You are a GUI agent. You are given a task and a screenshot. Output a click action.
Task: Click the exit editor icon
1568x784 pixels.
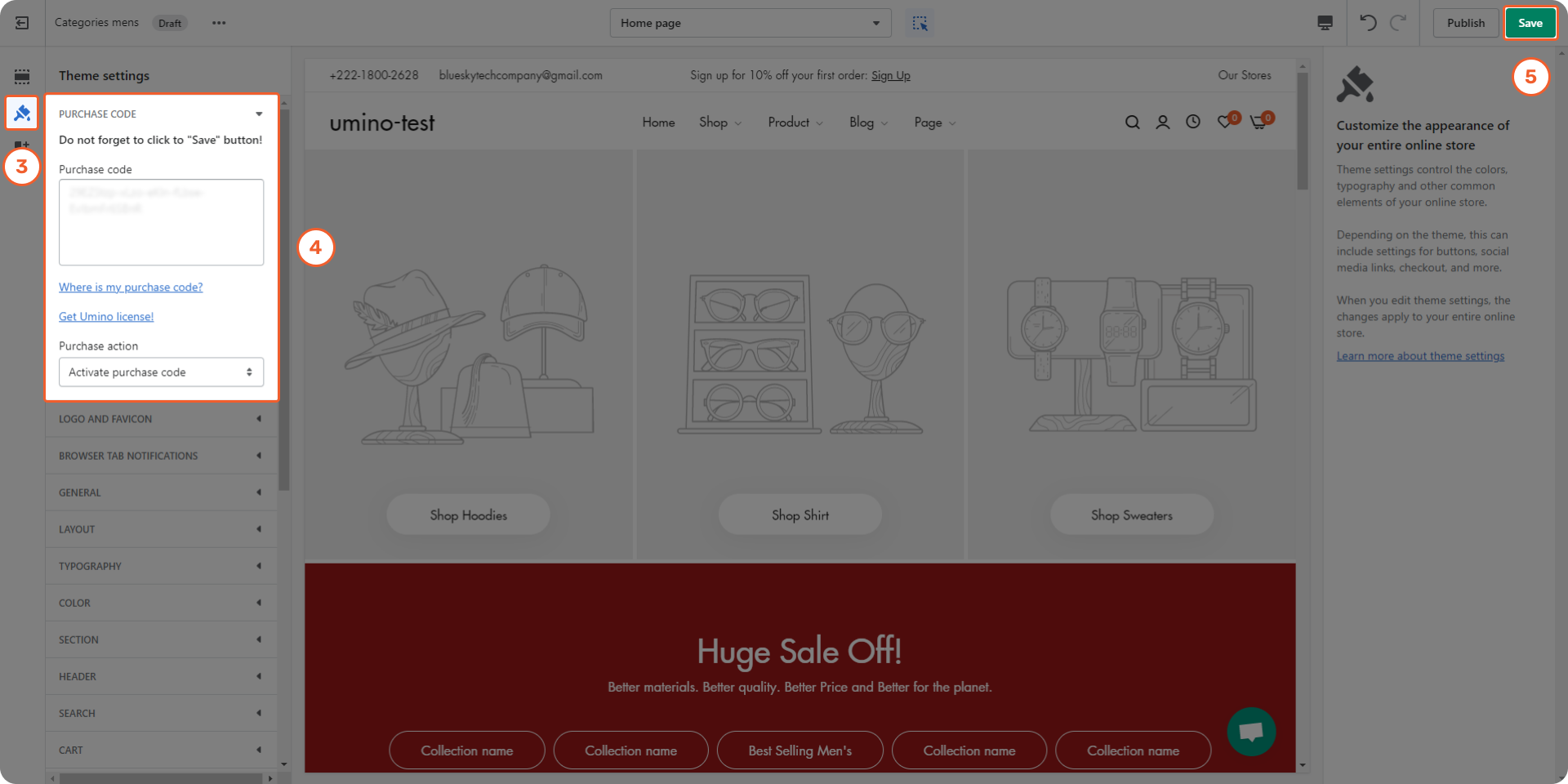22,23
